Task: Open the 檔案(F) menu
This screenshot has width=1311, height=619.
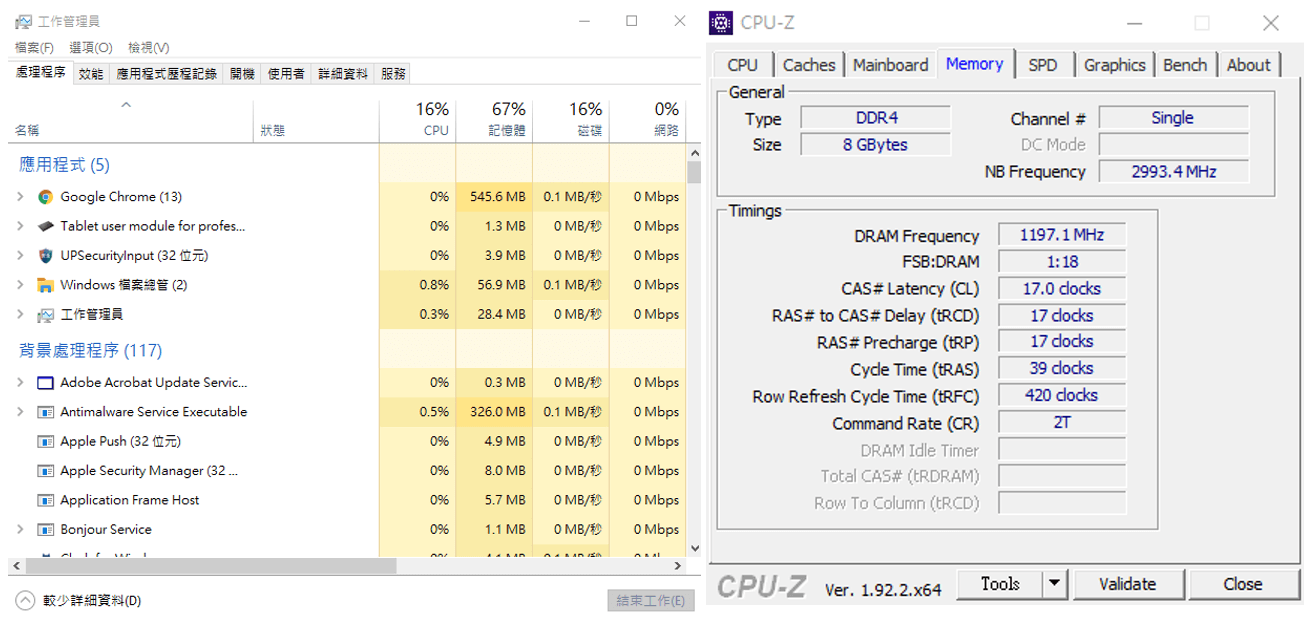Action: point(34,47)
